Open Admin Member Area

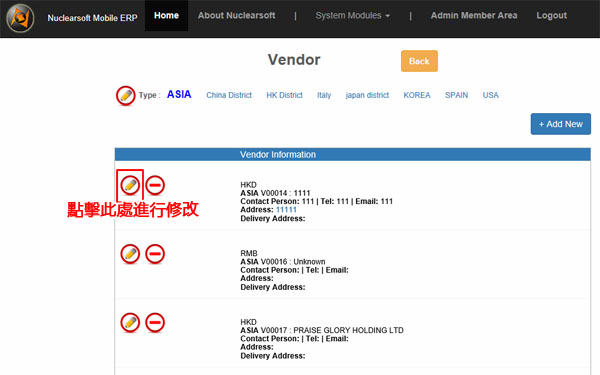[474, 16]
